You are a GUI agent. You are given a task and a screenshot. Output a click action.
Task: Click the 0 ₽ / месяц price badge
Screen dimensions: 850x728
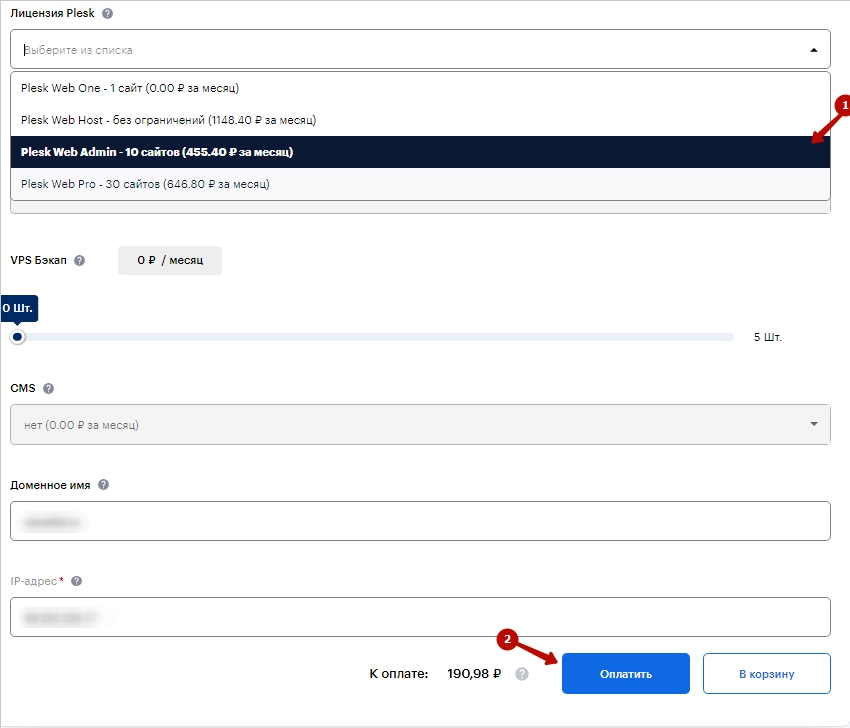(x=170, y=260)
